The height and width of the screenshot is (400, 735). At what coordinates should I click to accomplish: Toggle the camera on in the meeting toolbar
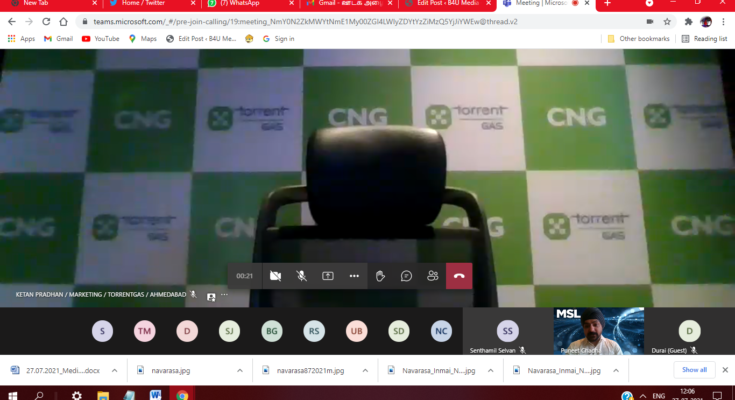pyautogui.click(x=275, y=276)
